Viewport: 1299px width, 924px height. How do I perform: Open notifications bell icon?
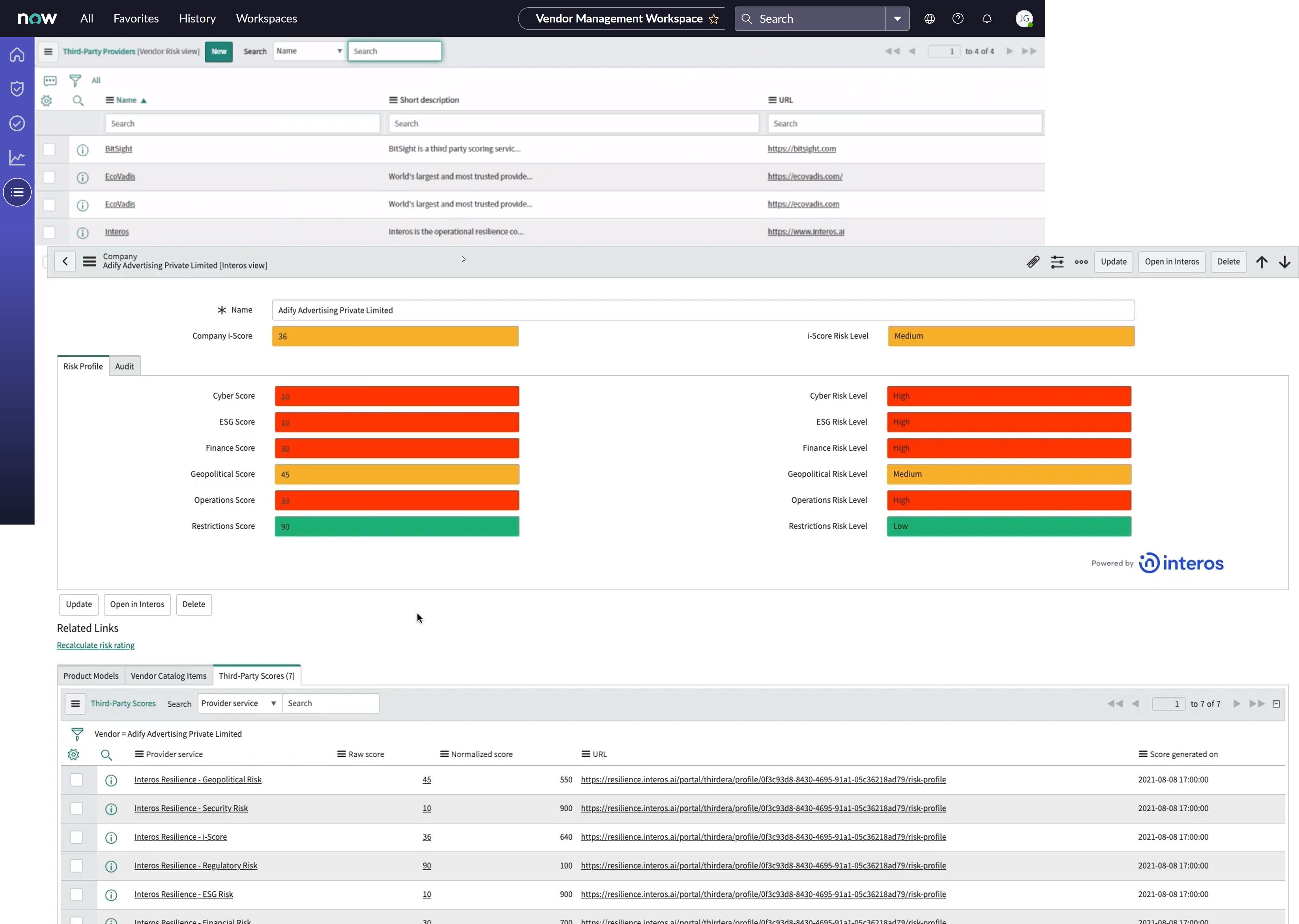point(987,19)
